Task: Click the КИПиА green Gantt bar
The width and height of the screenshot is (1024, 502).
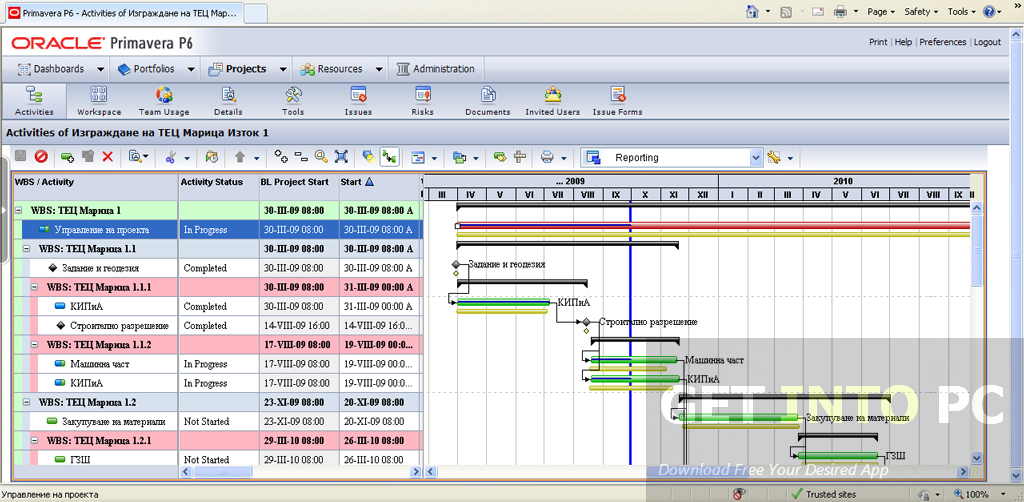Action: [503, 302]
